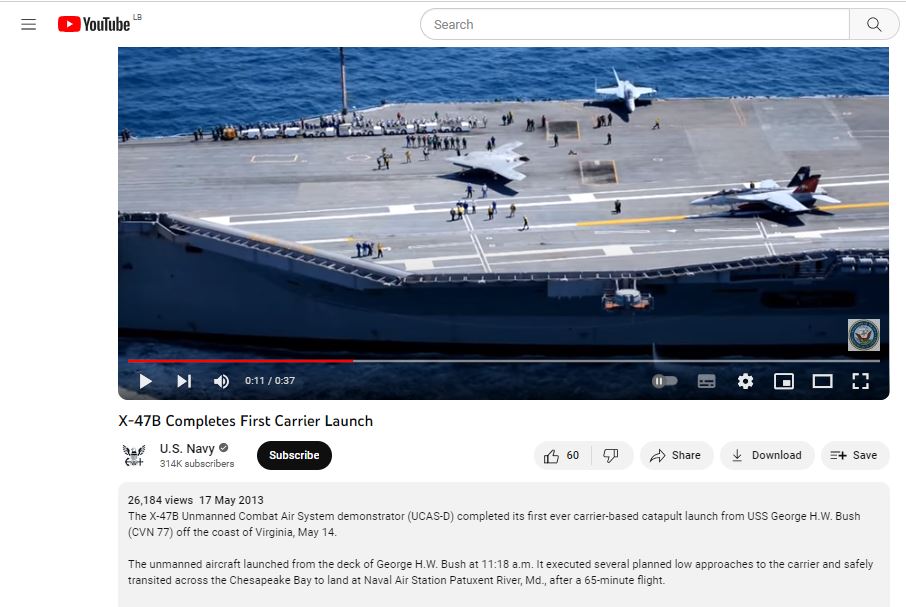906x607 pixels.
Task: Like the video
Action: tap(562, 455)
